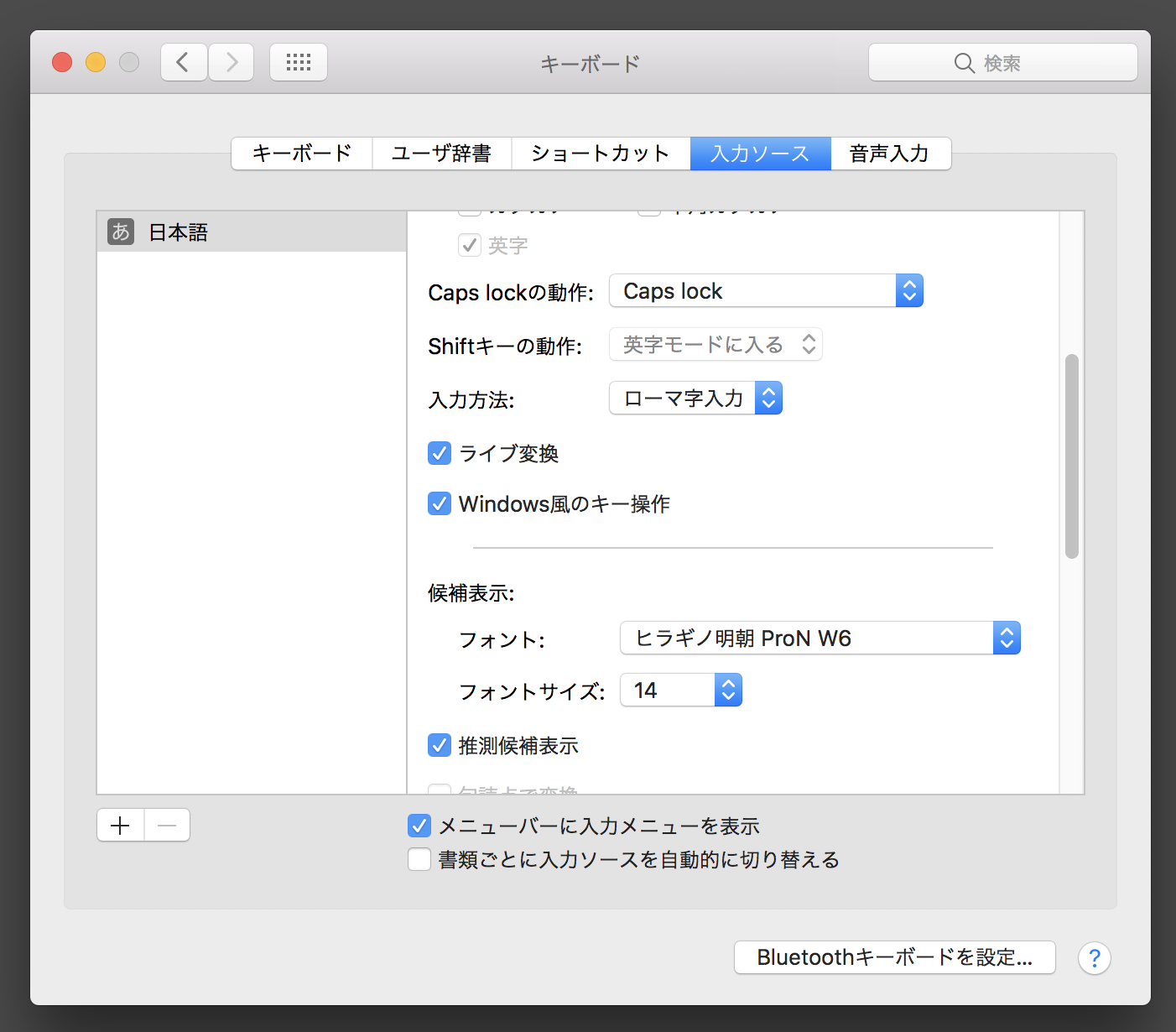The height and width of the screenshot is (1032, 1176).
Task: Remove input source with the minus icon
Action: point(166,825)
